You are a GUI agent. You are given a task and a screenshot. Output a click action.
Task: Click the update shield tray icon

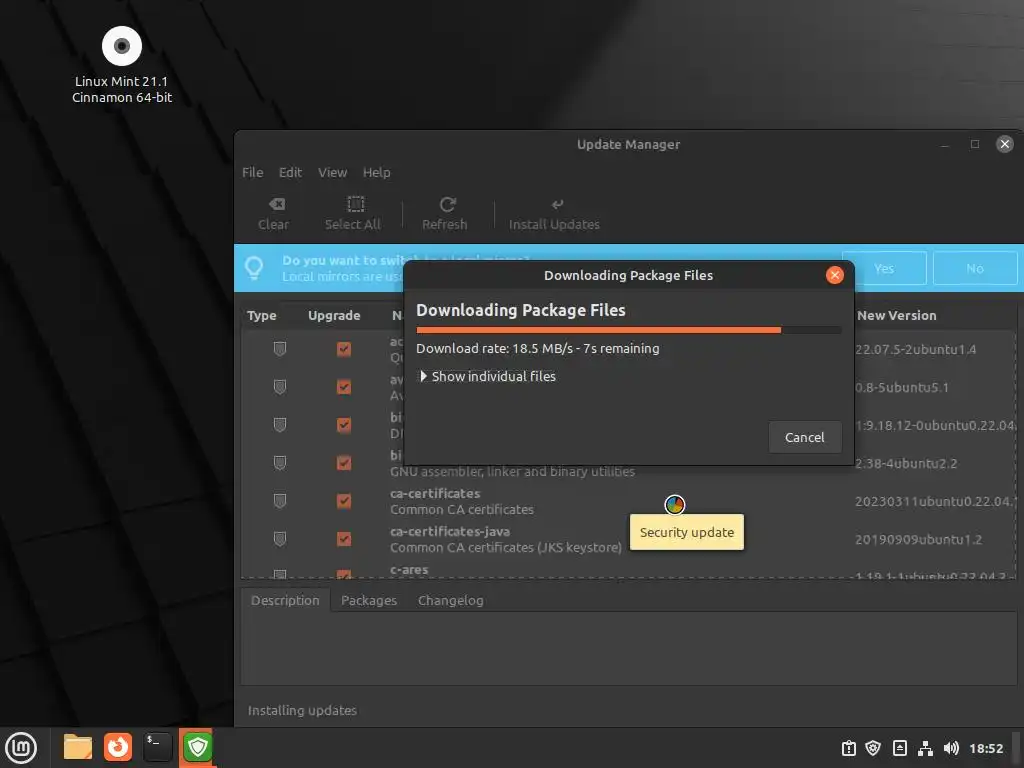[x=873, y=748]
